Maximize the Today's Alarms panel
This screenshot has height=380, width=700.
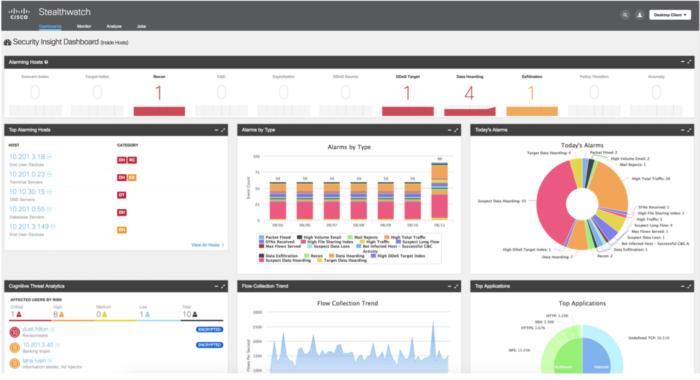(690, 130)
